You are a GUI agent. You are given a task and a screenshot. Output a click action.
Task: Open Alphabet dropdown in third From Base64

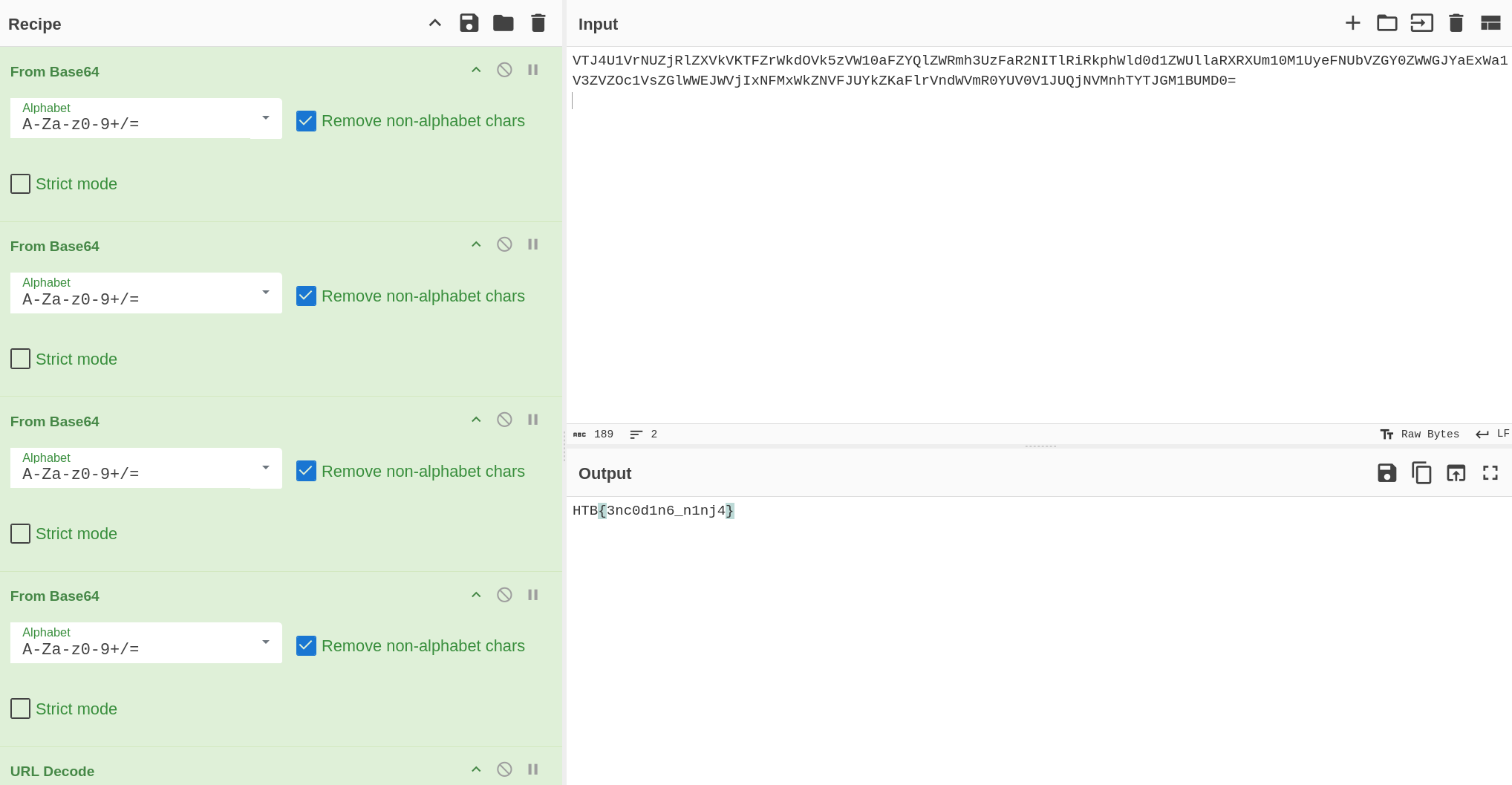tap(146, 468)
